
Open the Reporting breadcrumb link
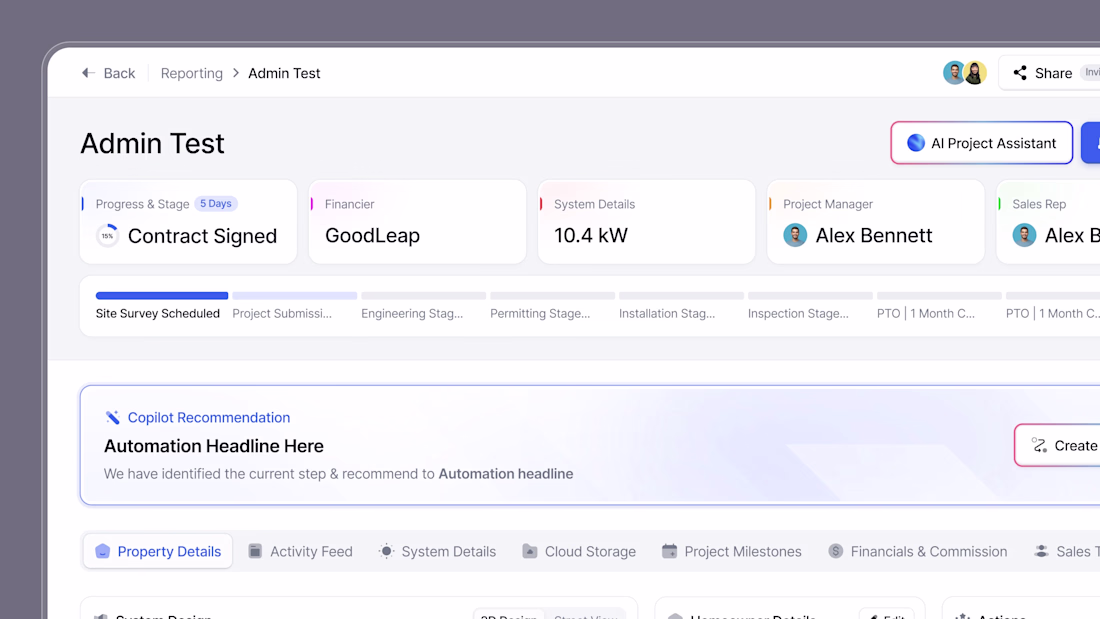[191, 73]
